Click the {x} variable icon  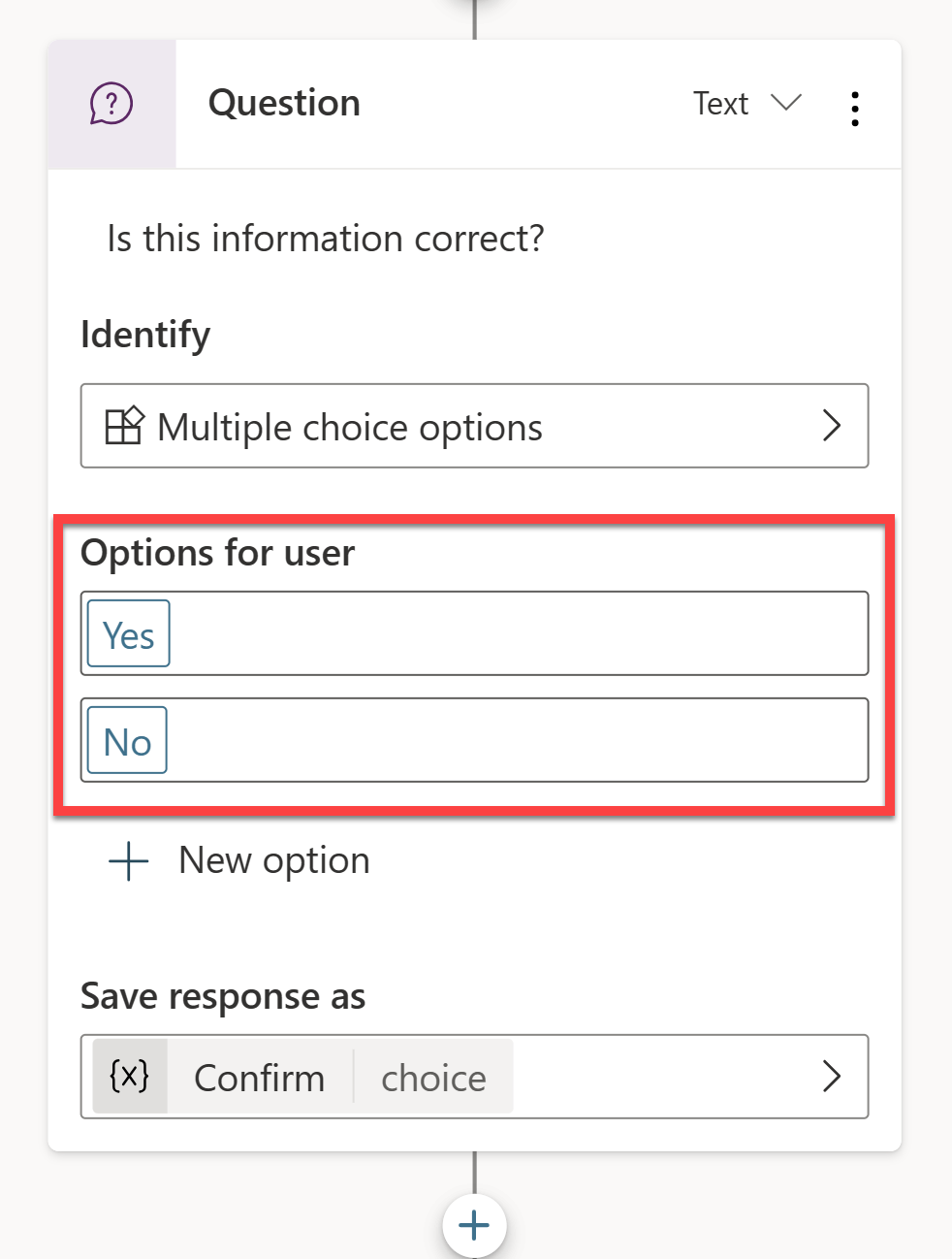pyautogui.click(x=130, y=1077)
